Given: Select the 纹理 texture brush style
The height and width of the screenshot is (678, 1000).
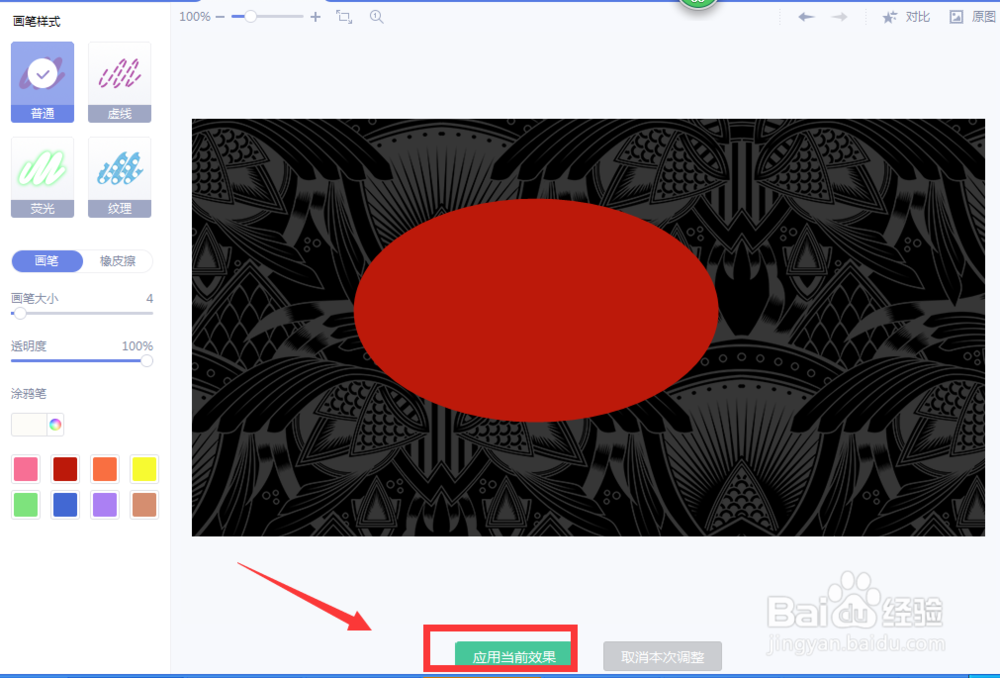Looking at the screenshot, I should (119, 177).
